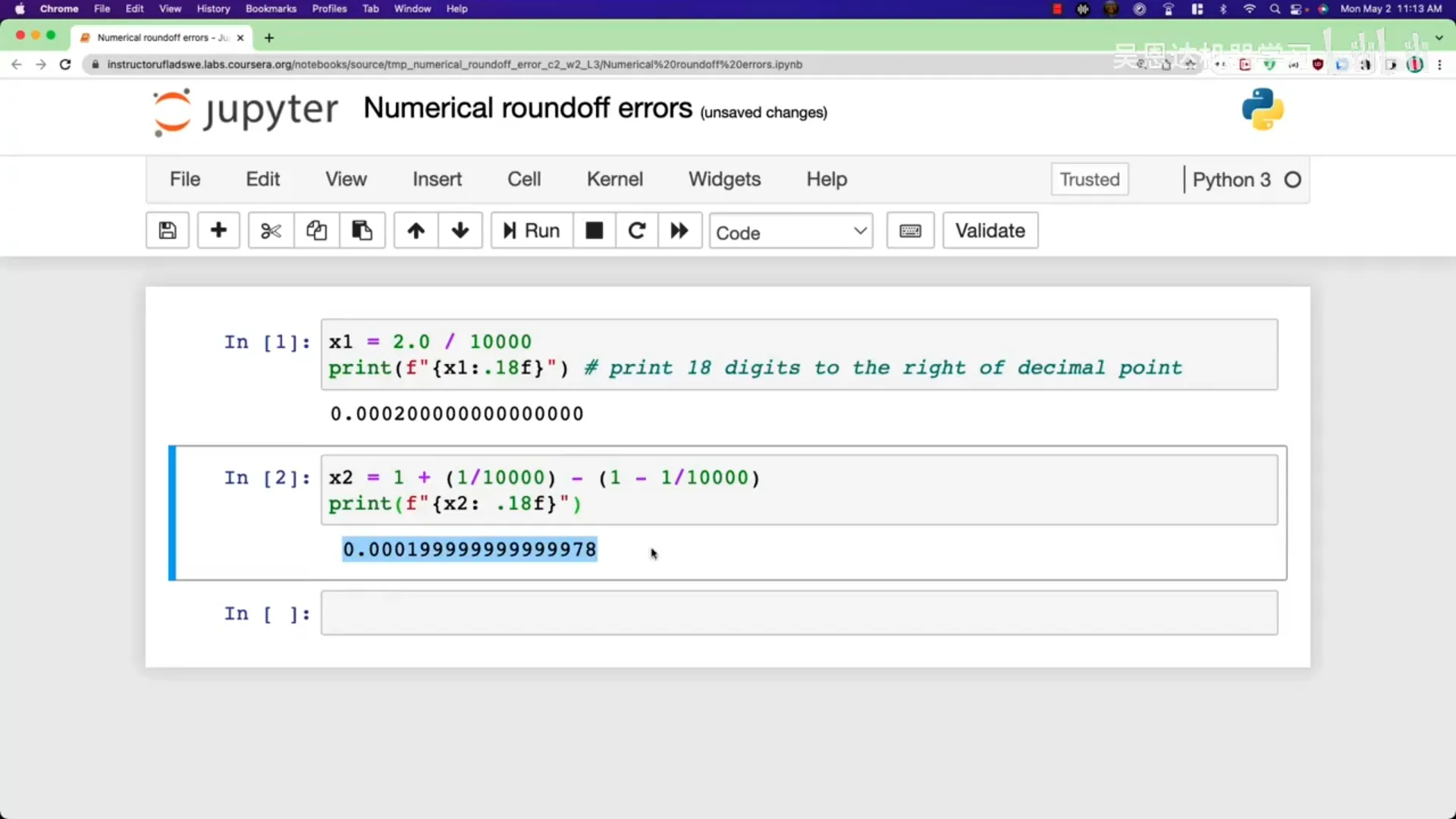This screenshot has height=819, width=1456.
Task: Open the Chrome three-dot menu
Action: (x=1439, y=64)
